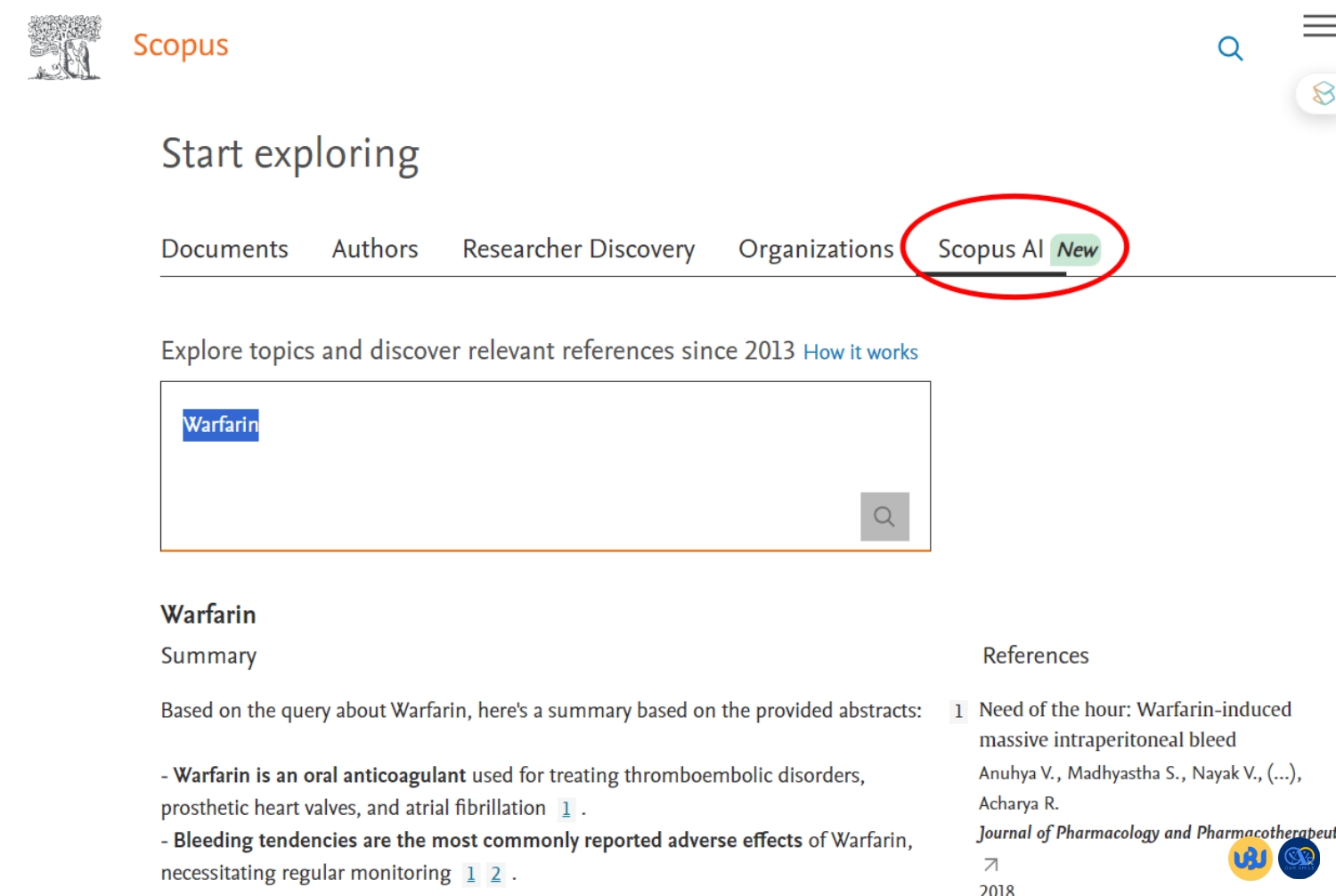This screenshot has height=896, width=1336.
Task: Open the blue header search icon
Action: tap(1230, 48)
